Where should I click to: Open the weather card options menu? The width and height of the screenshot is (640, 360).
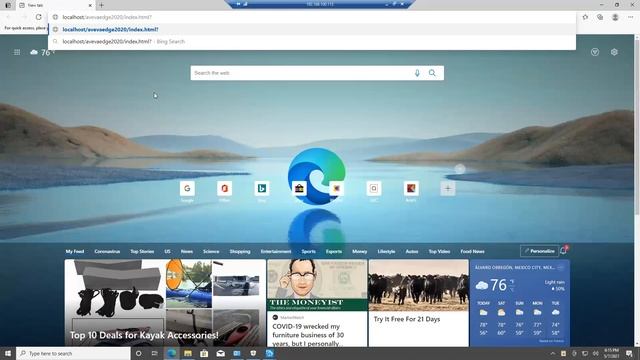coord(561,267)
